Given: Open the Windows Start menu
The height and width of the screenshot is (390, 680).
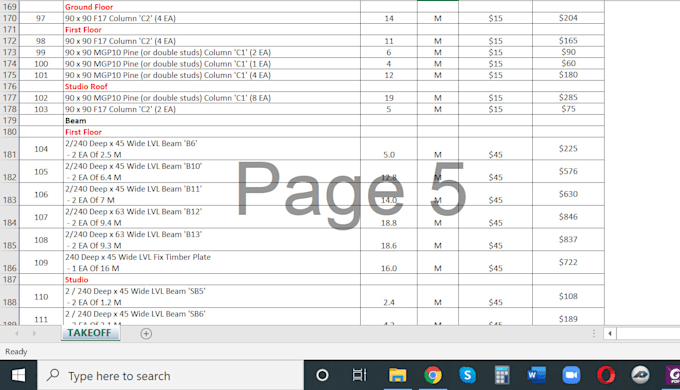Looking at the screenshot, I should (x=18, y=375).
